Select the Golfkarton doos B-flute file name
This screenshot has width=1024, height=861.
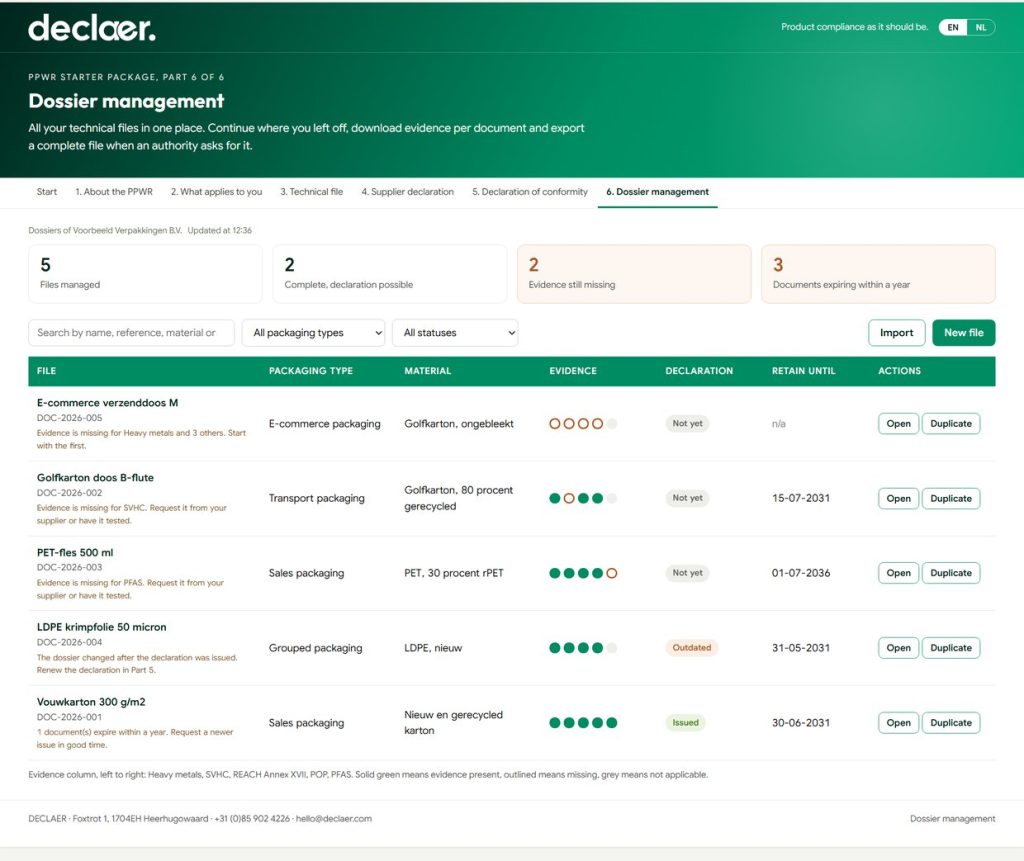[95, 478]
